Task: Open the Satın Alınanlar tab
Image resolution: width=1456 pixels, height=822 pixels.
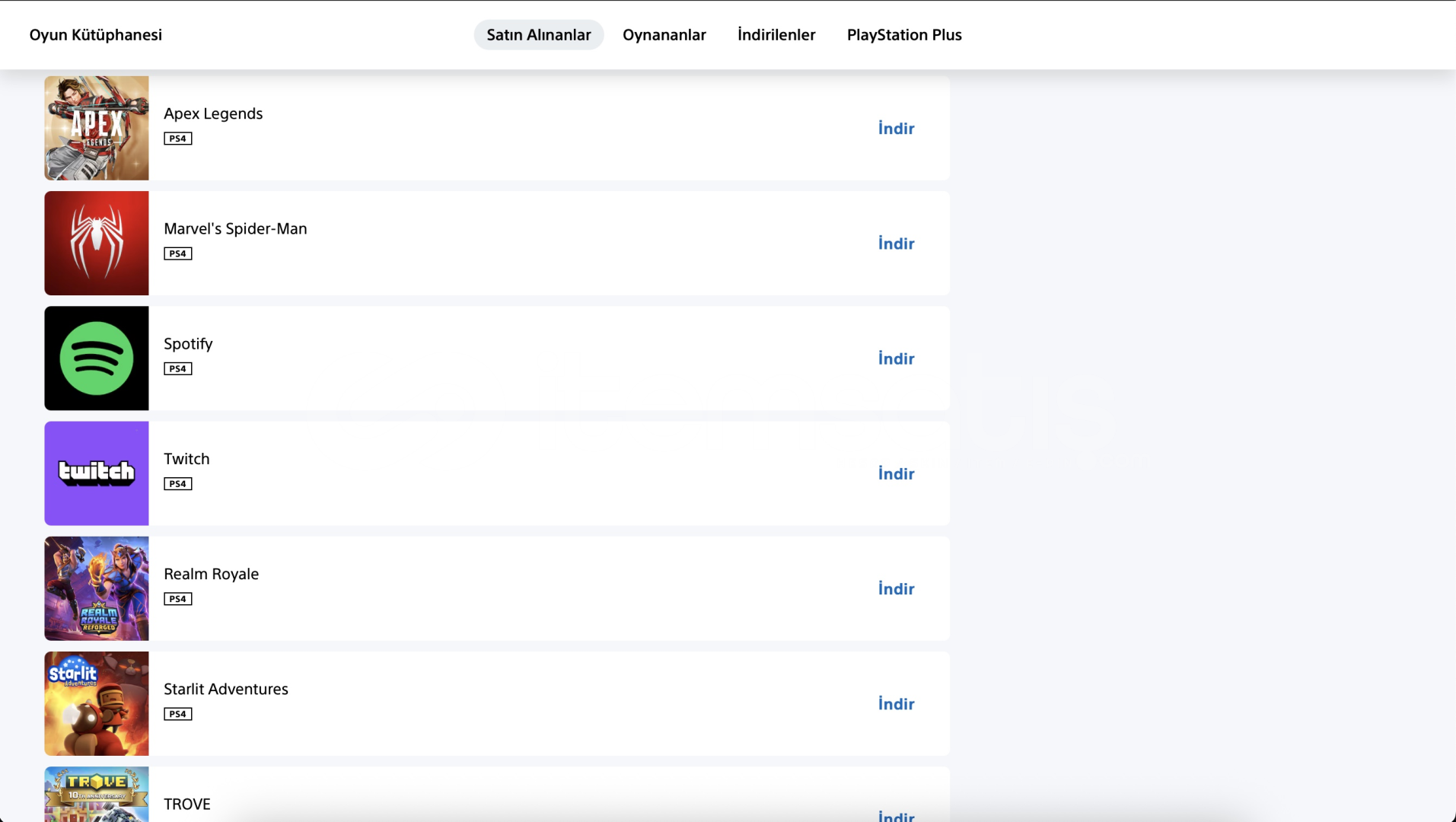Action: [x=538, y=35]
